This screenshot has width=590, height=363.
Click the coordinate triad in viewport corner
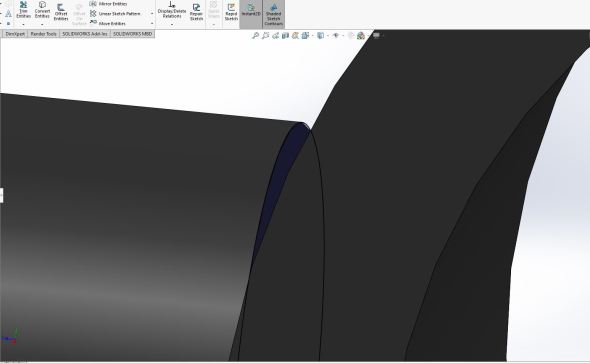[10, 337]
